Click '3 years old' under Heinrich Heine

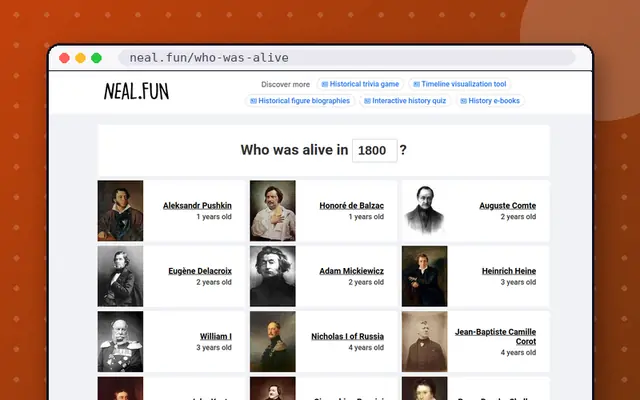(518, 282)
